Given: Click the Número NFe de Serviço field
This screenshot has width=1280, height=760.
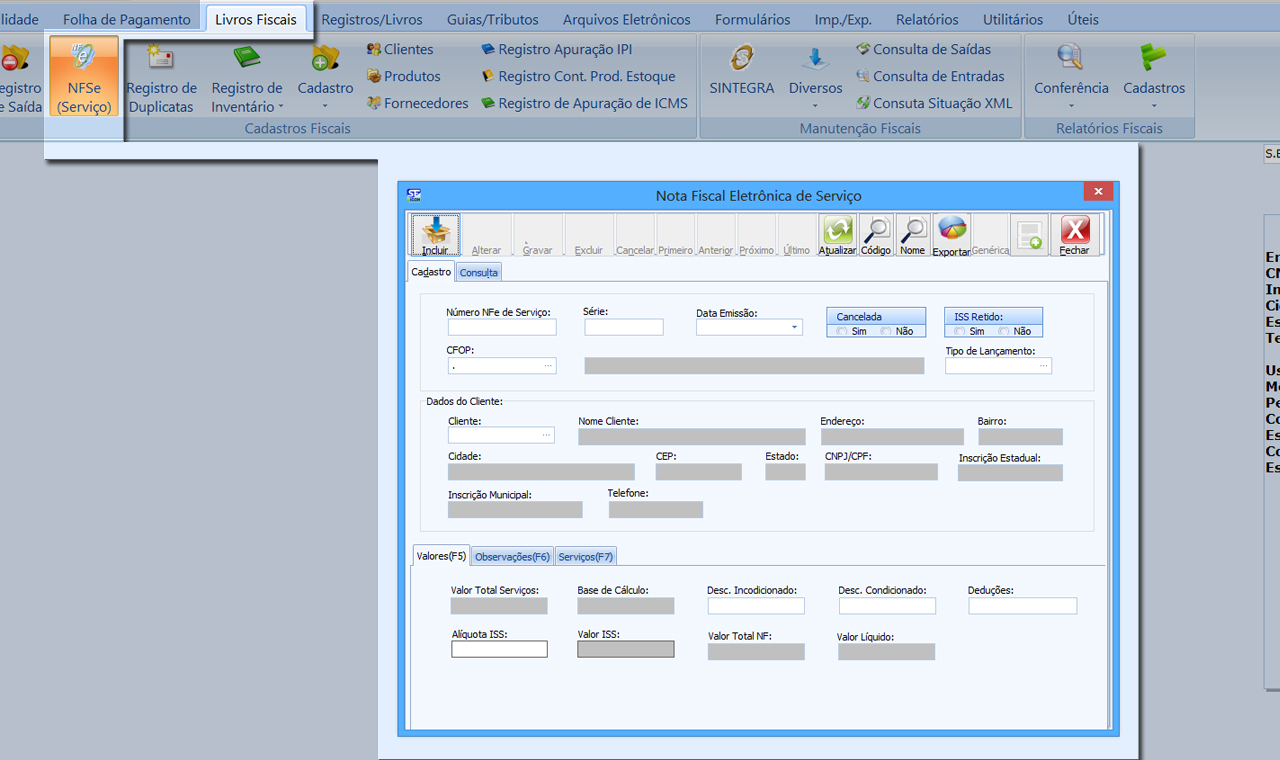Looking at the screenshot, I should click(502, 327).
